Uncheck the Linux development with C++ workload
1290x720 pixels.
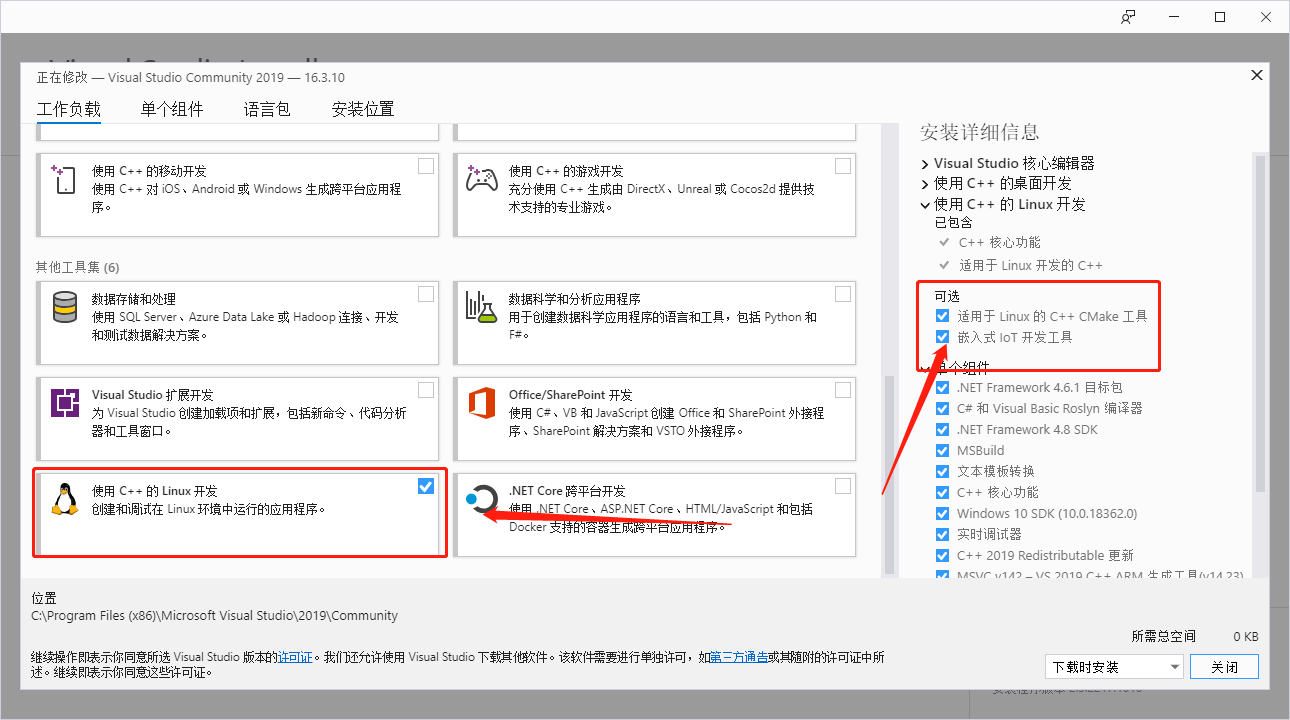(x=426, y=486)
